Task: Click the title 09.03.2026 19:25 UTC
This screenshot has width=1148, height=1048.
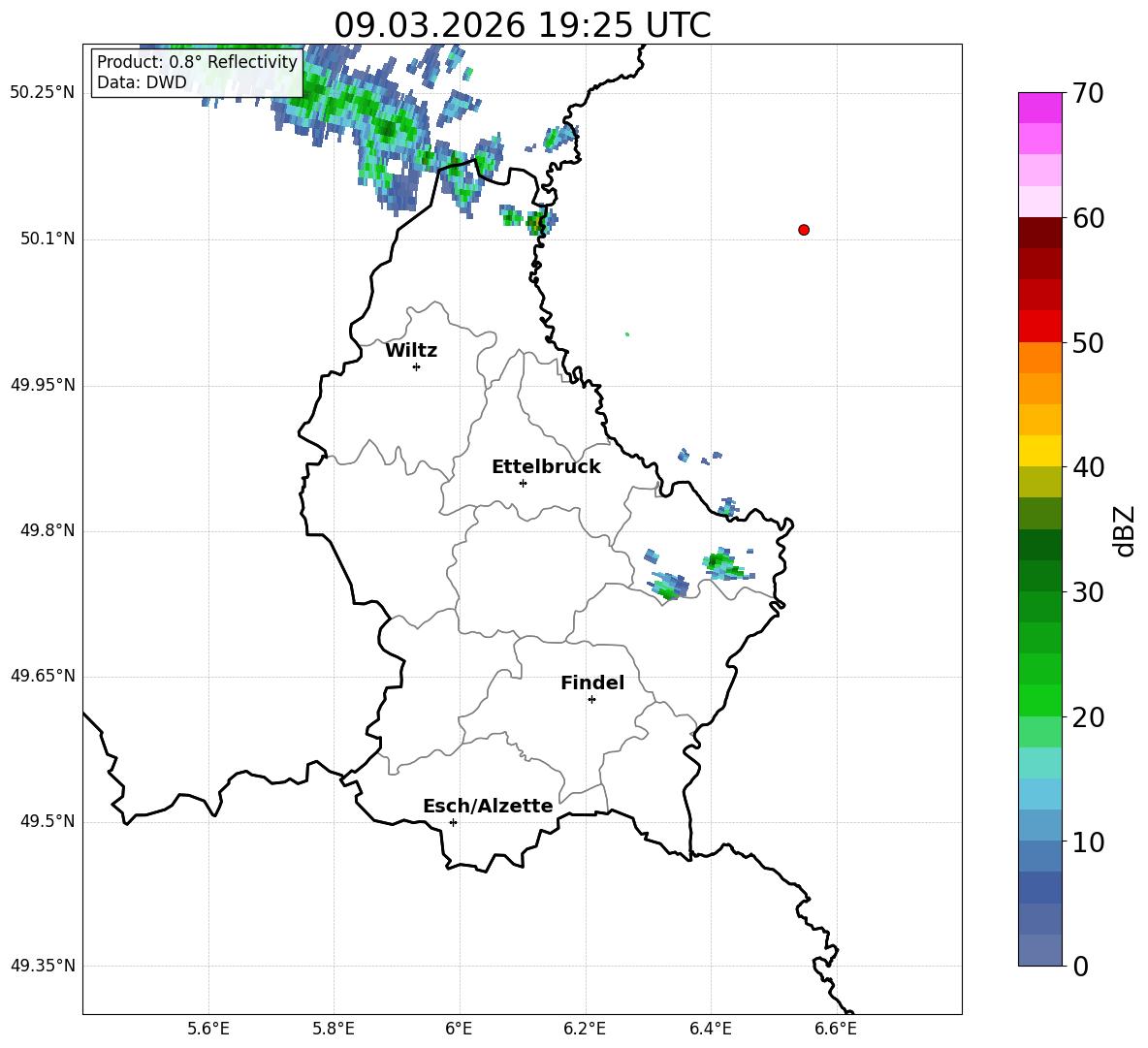Action: (523, 25)
